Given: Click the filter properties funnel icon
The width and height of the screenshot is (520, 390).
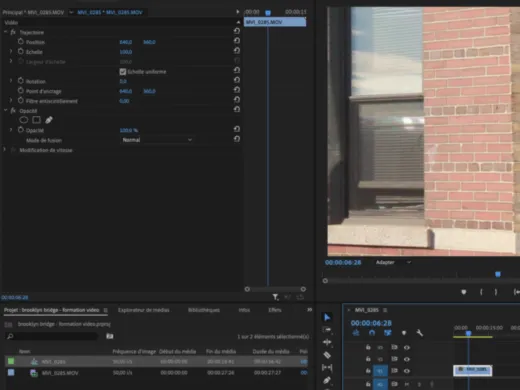Looking at the screenshot, I should pos(275,297).
